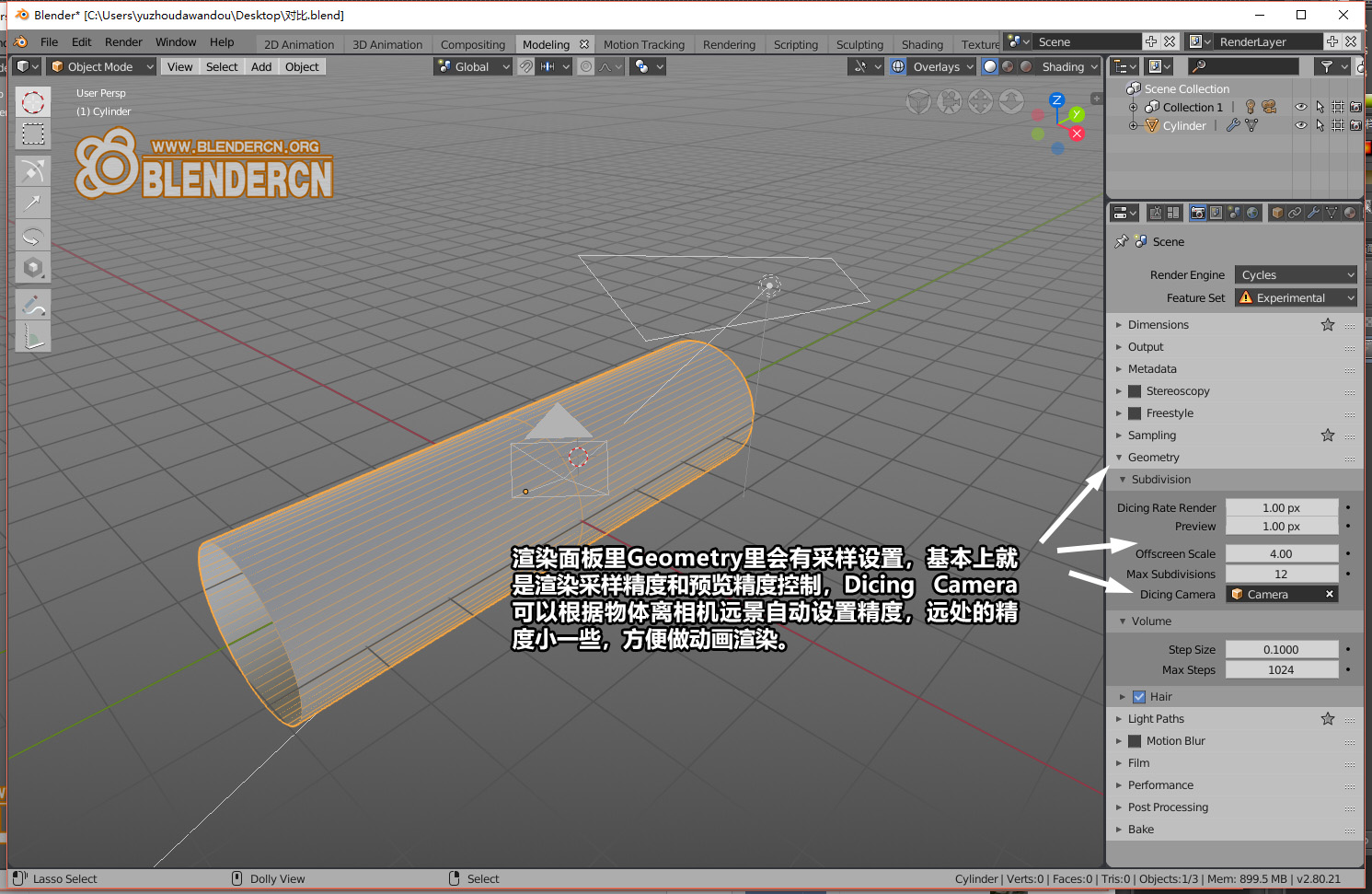Screen dimensions: 1372x894
Task: Switch to the Rendering workspace tab
Action: [x=729, y=44]
